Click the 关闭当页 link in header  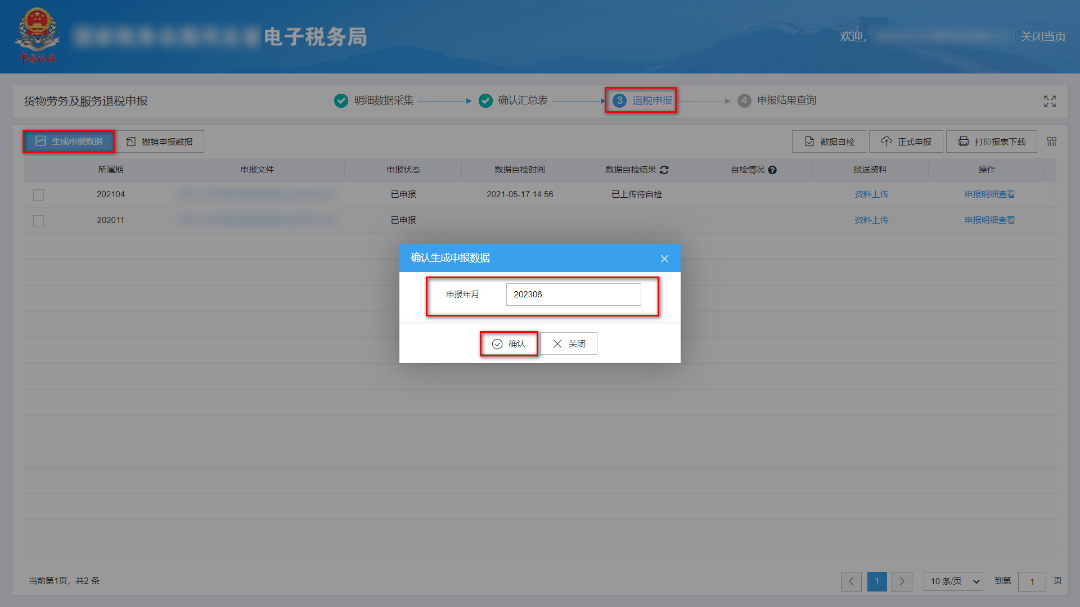[x=1042, y=37]
